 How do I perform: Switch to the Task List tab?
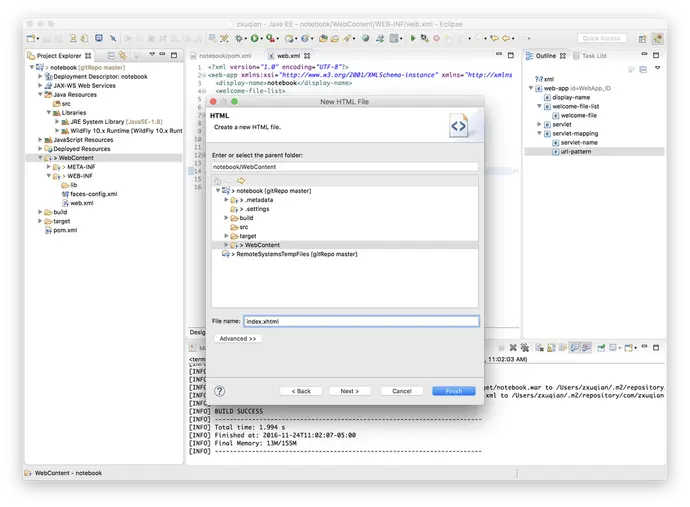594,56
